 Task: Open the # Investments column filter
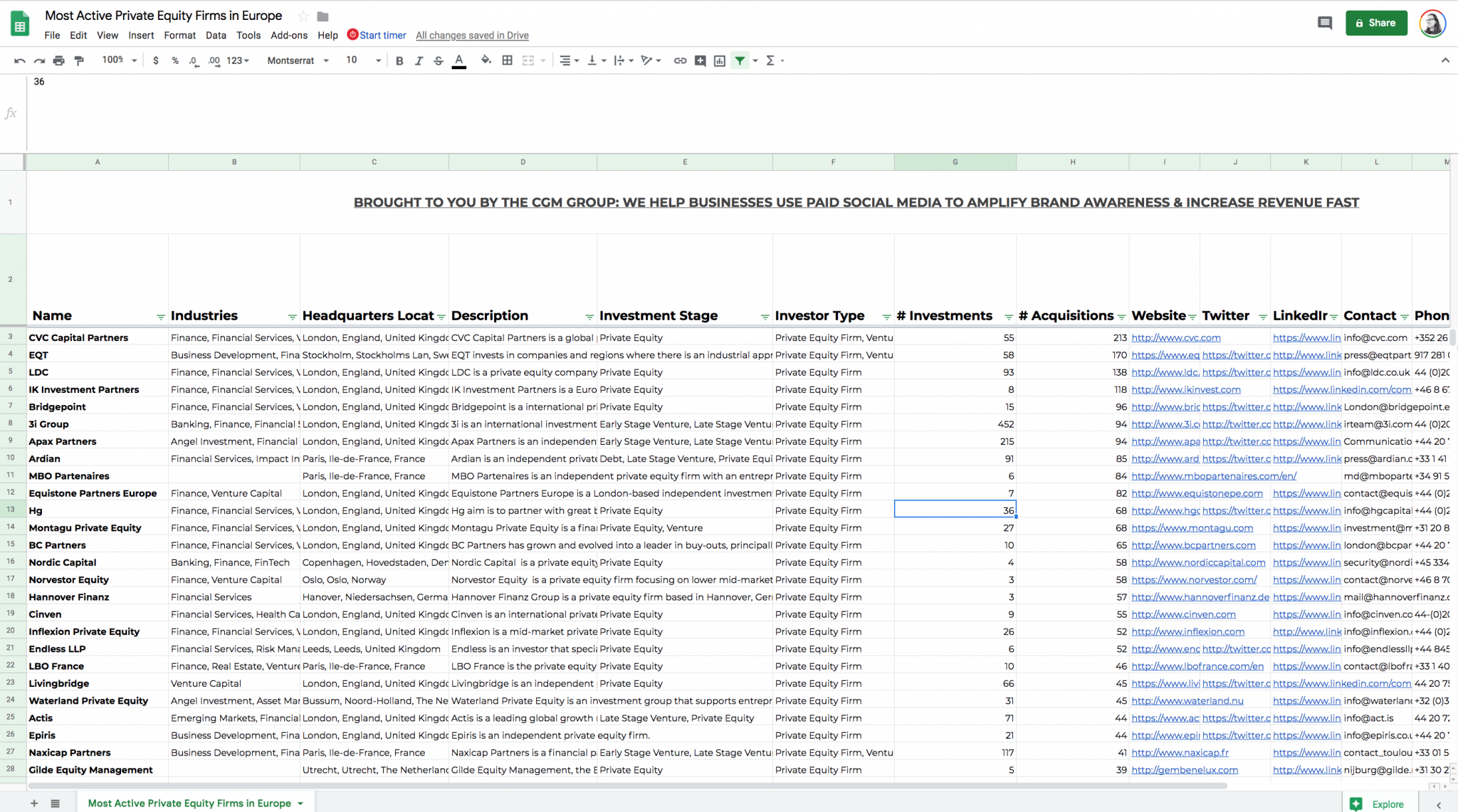[1008, 317]
